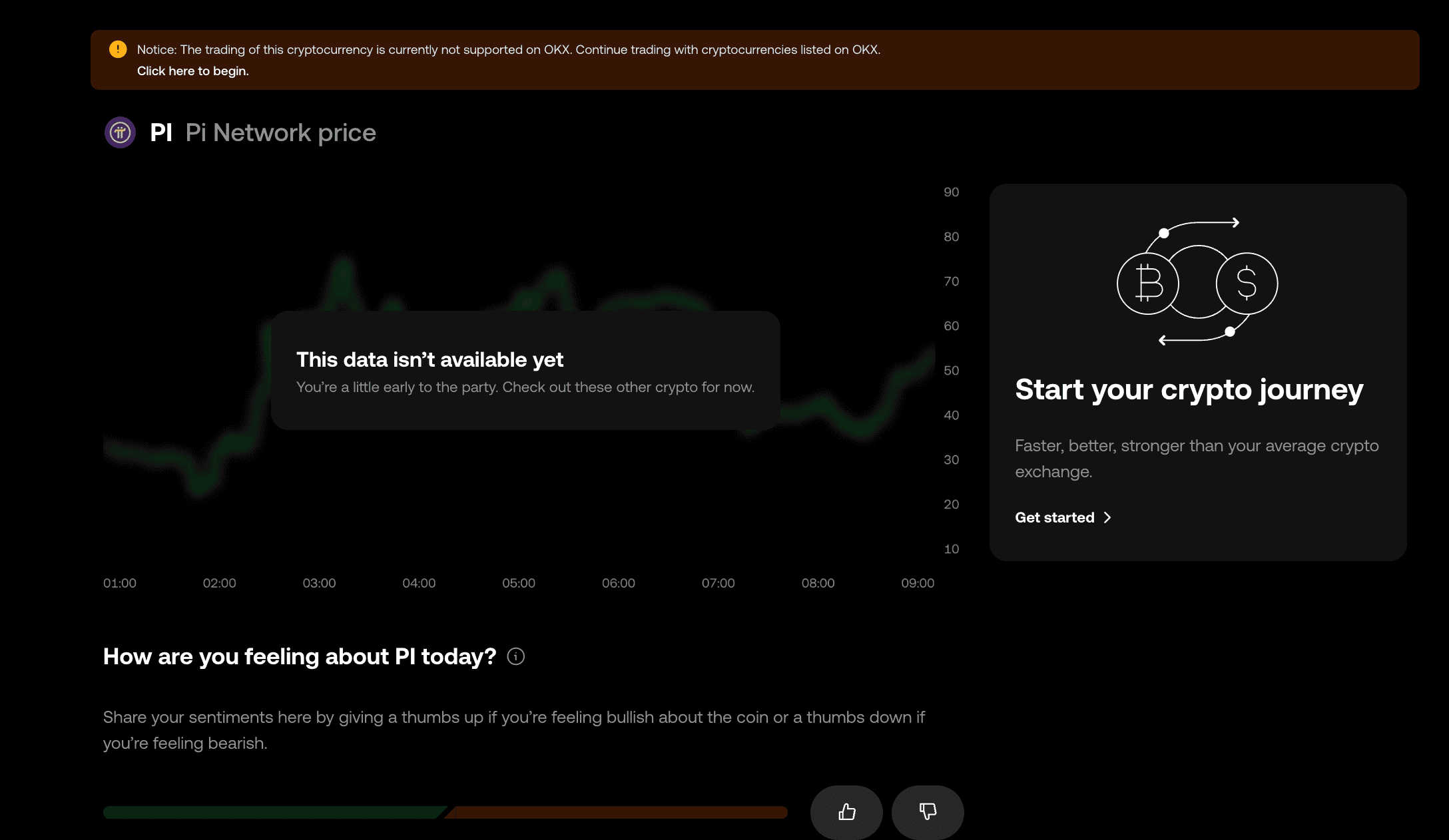This screenshot has height=840, width=1449.
Task: Click the chevron arrow next to Get started
Action: pos(1107,518)
